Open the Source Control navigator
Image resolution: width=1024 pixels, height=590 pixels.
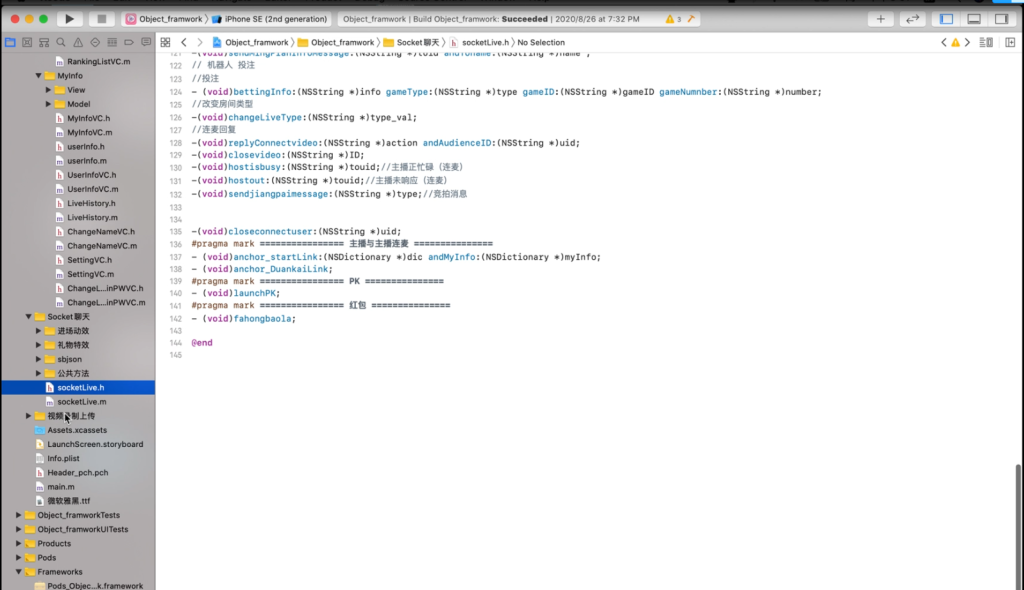[x=27, y=42]
